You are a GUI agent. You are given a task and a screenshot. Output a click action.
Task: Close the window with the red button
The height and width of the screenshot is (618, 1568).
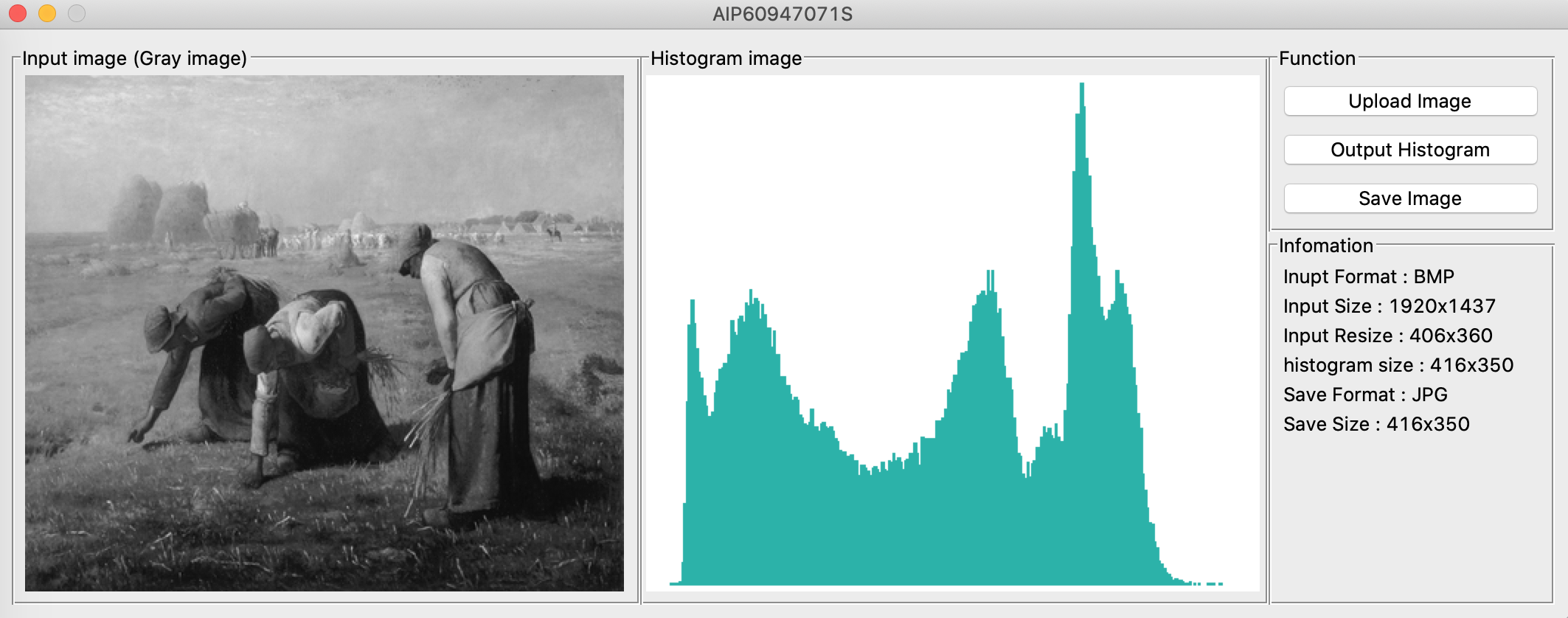(18, 13)
